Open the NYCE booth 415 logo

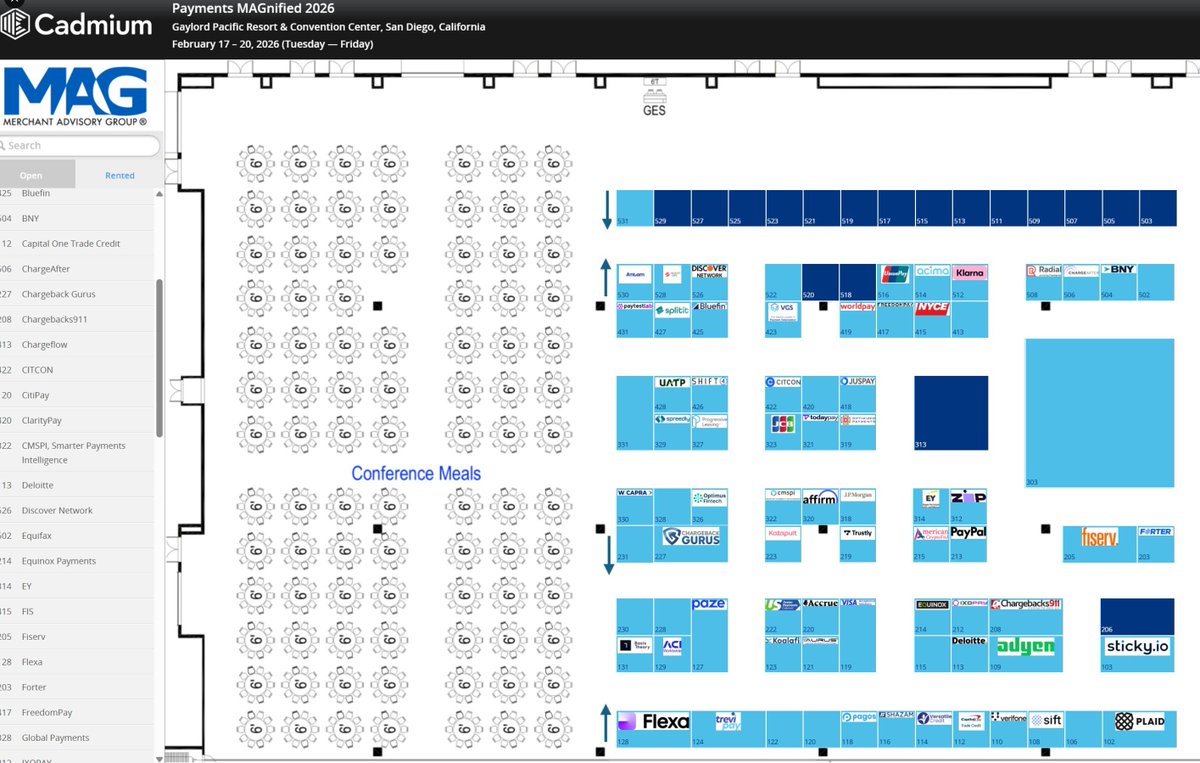[x=932, y=308]
